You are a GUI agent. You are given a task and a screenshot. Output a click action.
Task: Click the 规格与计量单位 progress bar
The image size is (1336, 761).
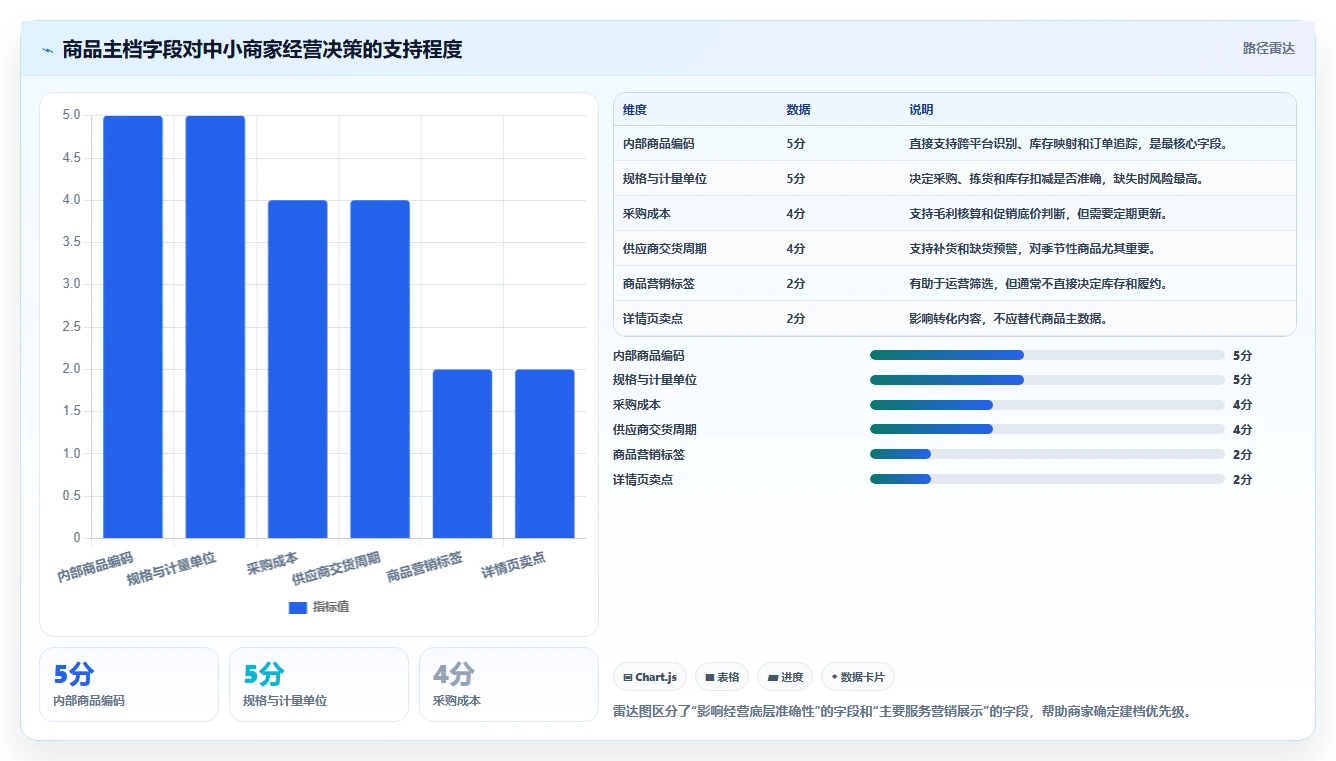coord(1047,380)
